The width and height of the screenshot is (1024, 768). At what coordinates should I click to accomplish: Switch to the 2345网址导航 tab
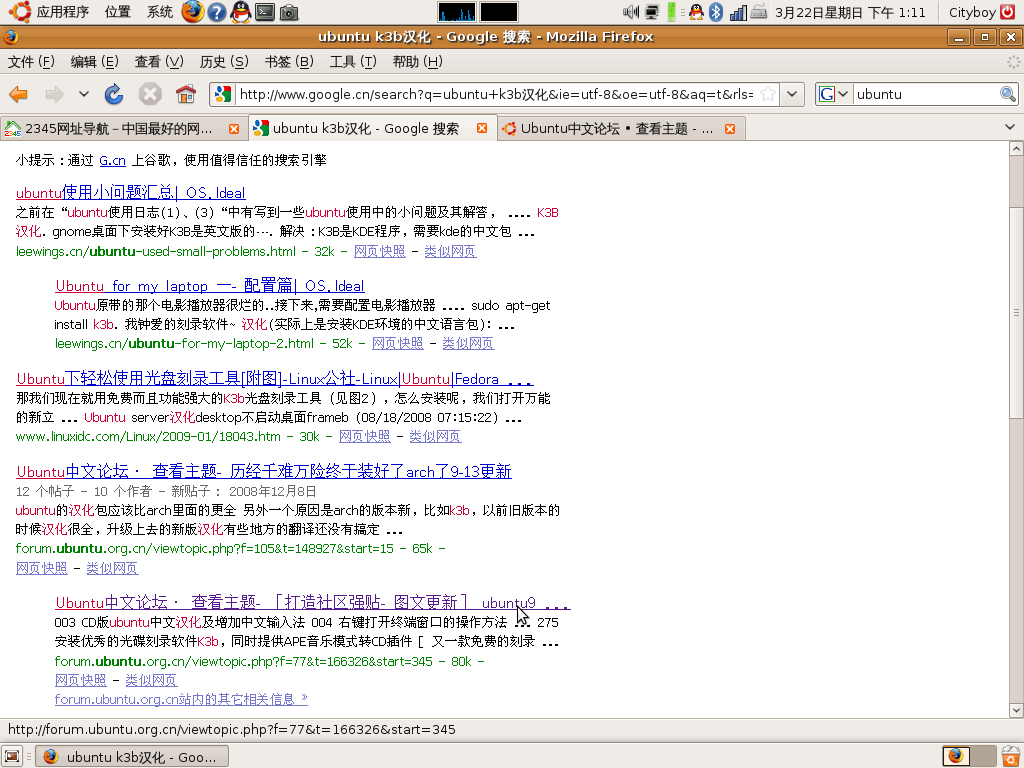pos(118,129)
